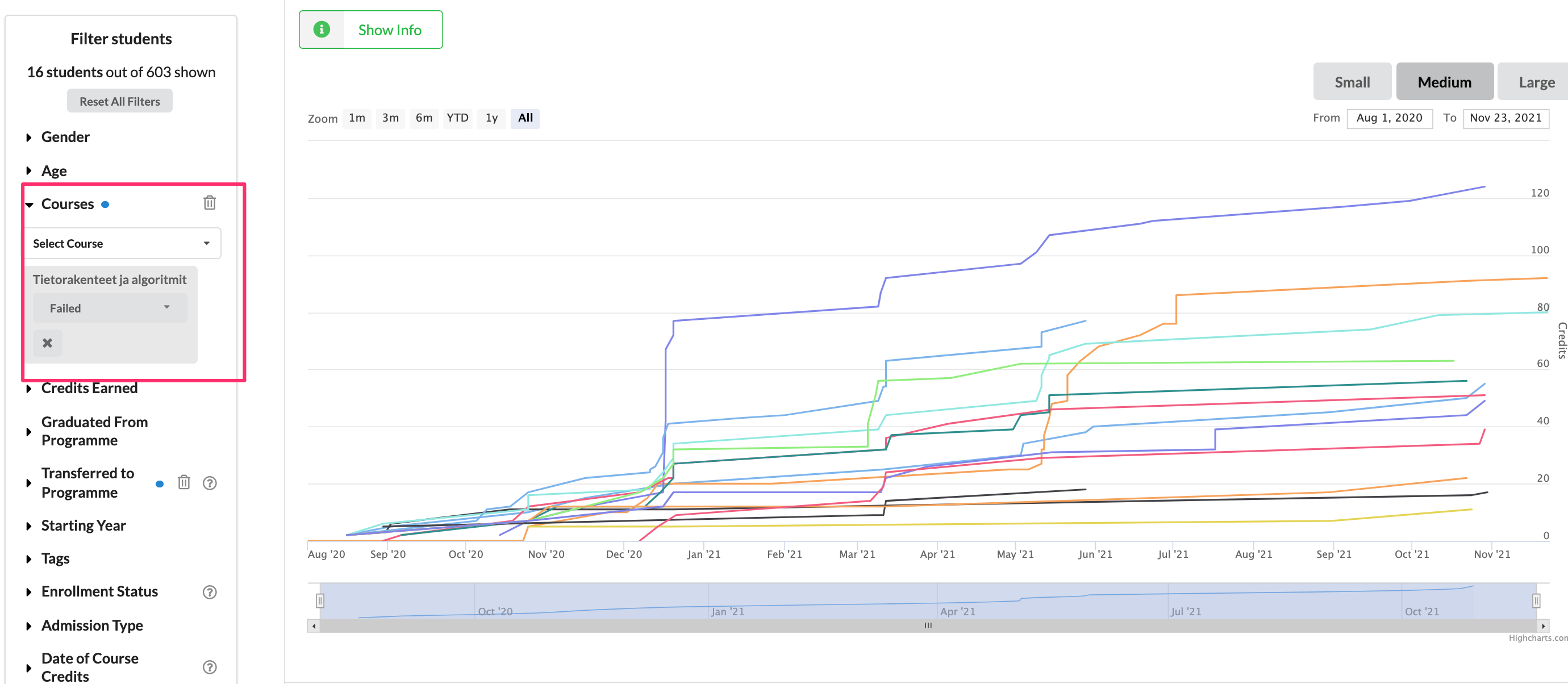Viewport: 1568px width, 684px height.
Task: Click the Date of Course Credits help icon
Action: pyautogui.click(x=210, y=667)
